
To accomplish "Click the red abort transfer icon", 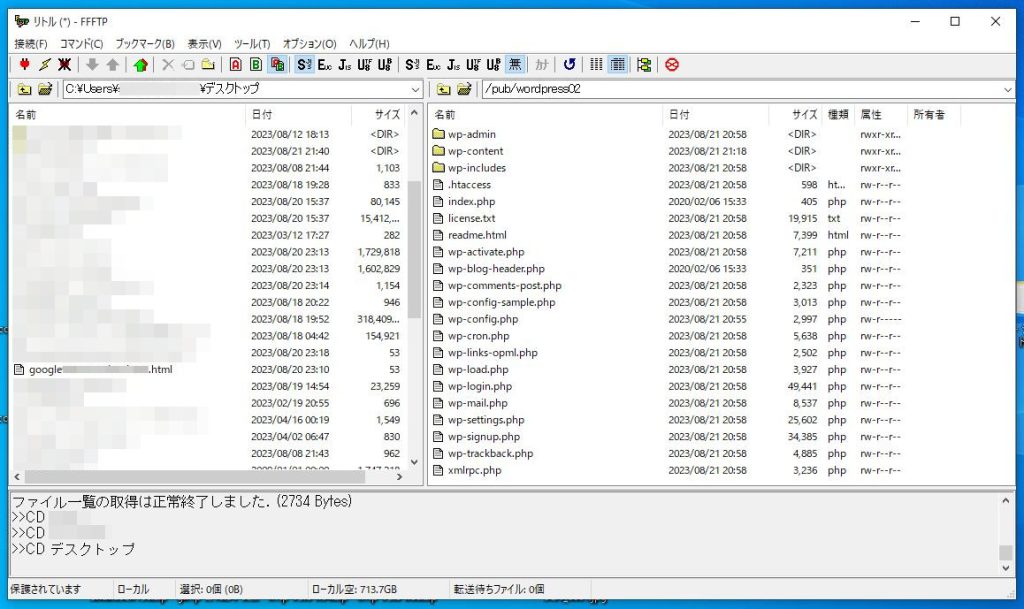I will click(x=672, y=65).
